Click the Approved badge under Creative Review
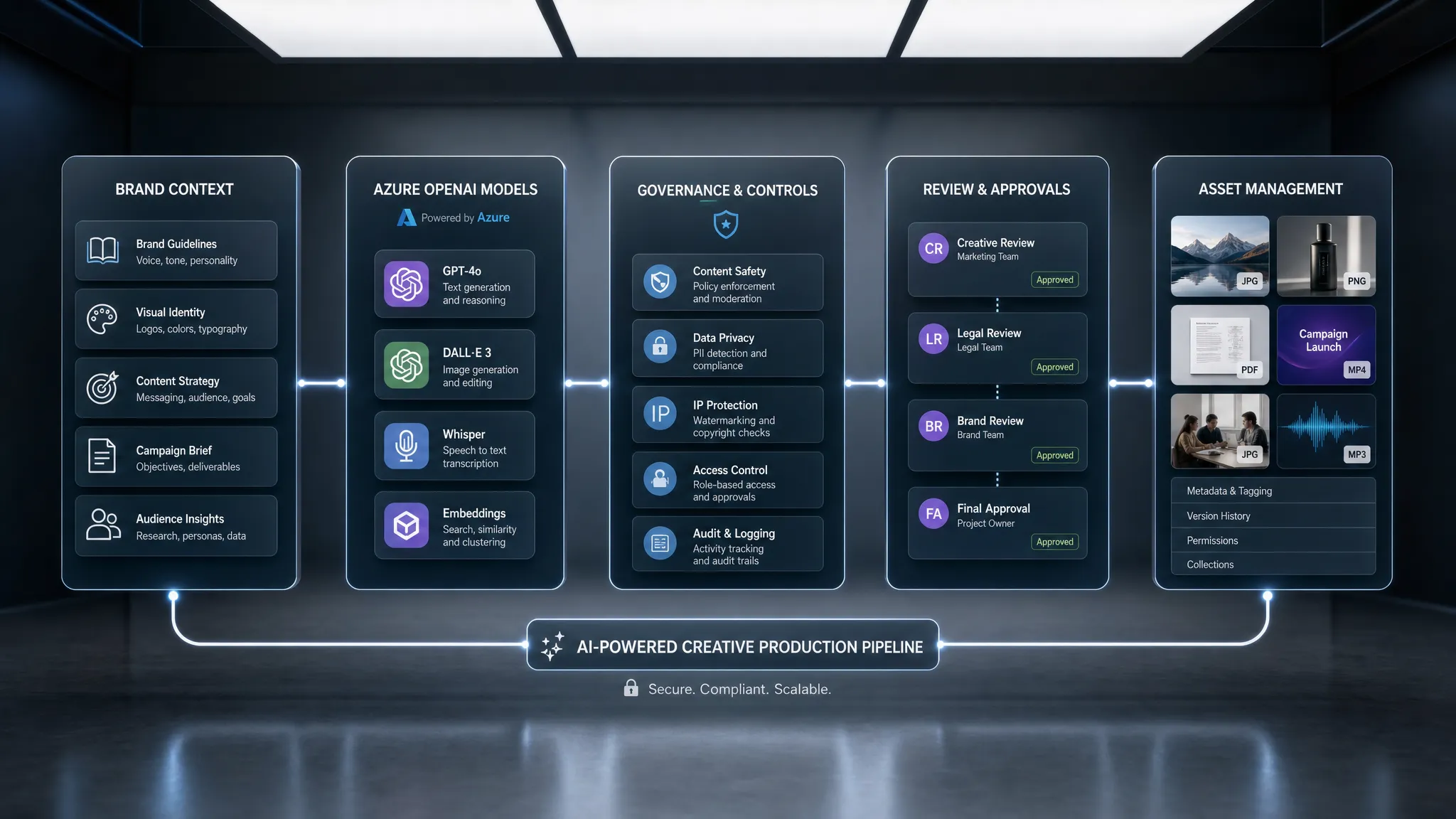The width and height of the screenshot is (1456, 819). pos(1055,280)
